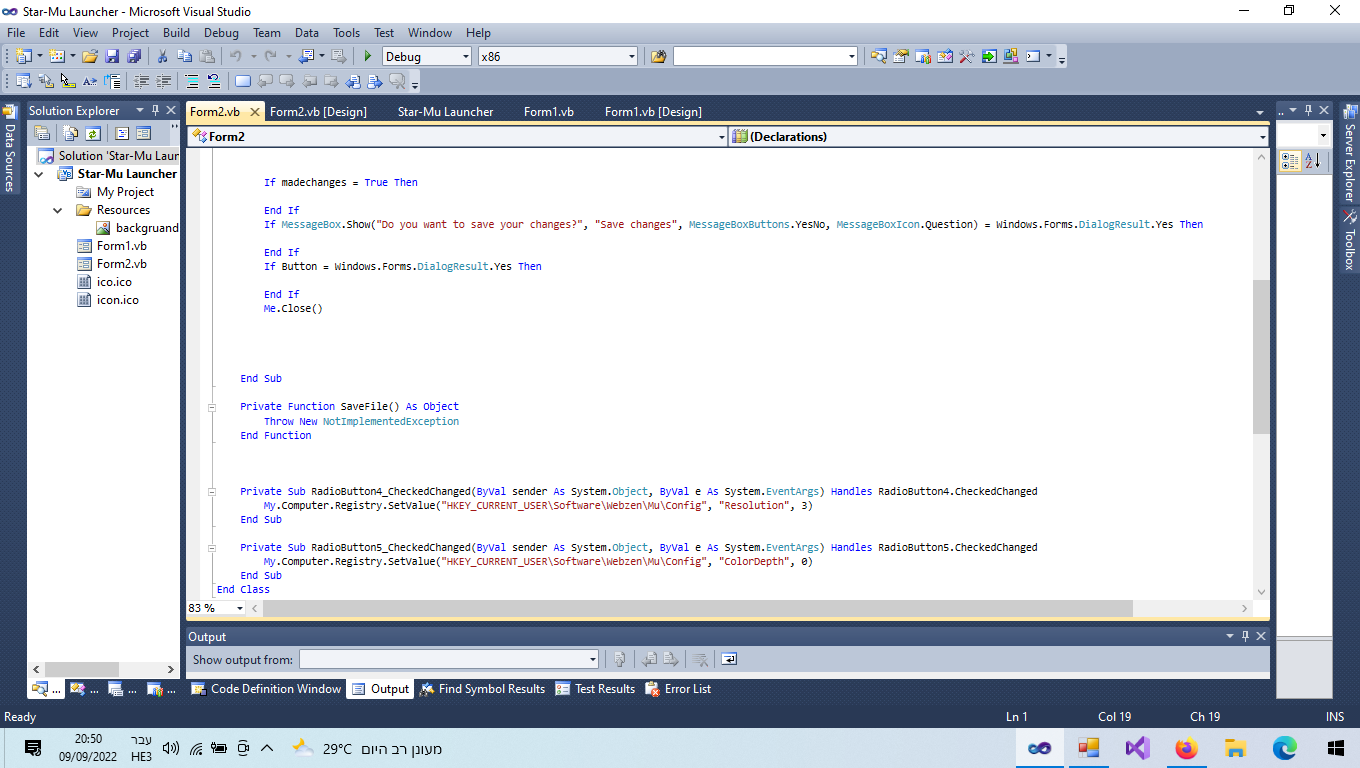Toggle auto-hide pin on Output panel
The image size is (1360, 768).
[x=1245, y=637]
